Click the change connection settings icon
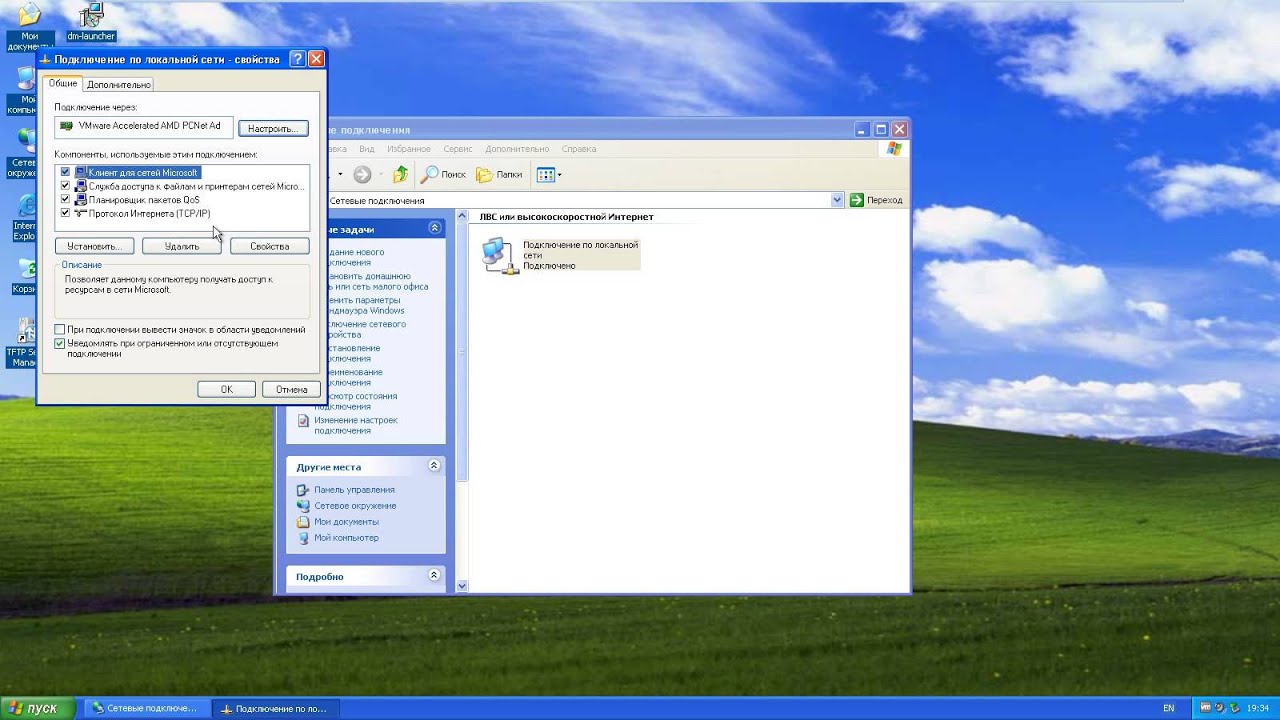The height and width of the screenshot is (720, 1280). [303, 421]
